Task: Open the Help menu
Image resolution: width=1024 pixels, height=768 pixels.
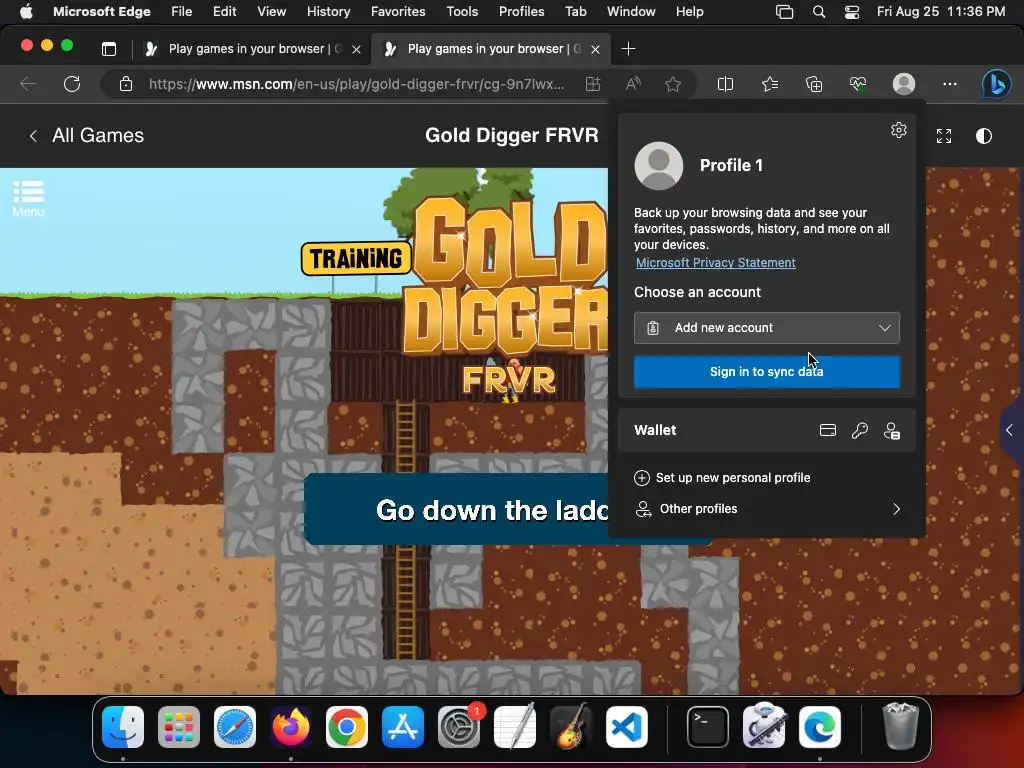Action: click(x=690, y=12)
